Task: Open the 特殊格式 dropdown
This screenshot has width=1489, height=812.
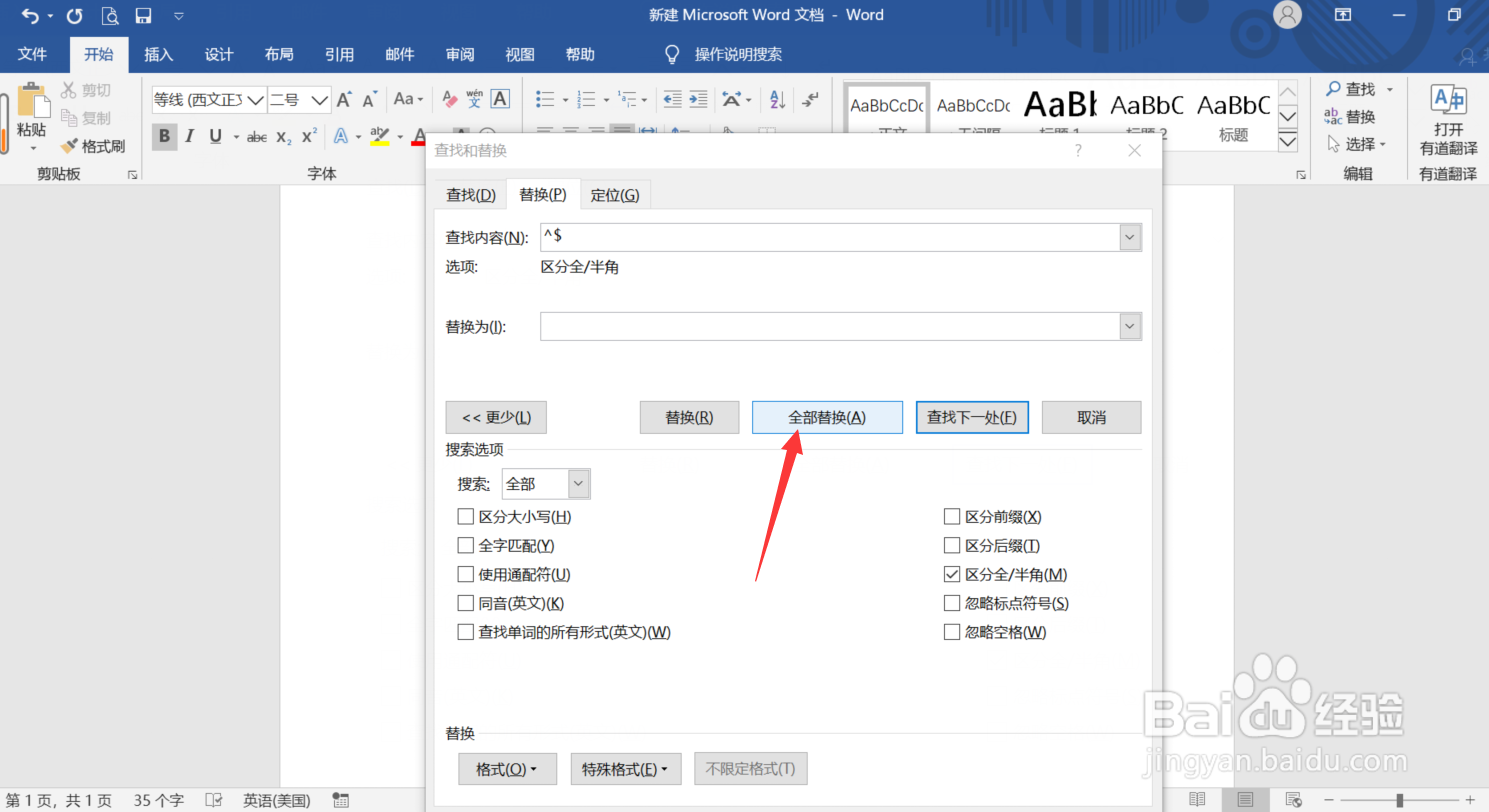Action: (626, 768)
